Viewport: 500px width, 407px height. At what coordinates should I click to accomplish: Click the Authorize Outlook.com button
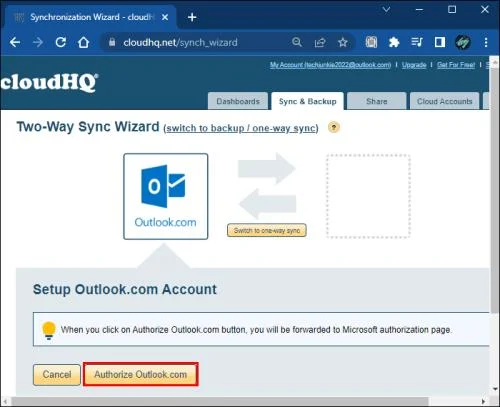tap(141, 374)
